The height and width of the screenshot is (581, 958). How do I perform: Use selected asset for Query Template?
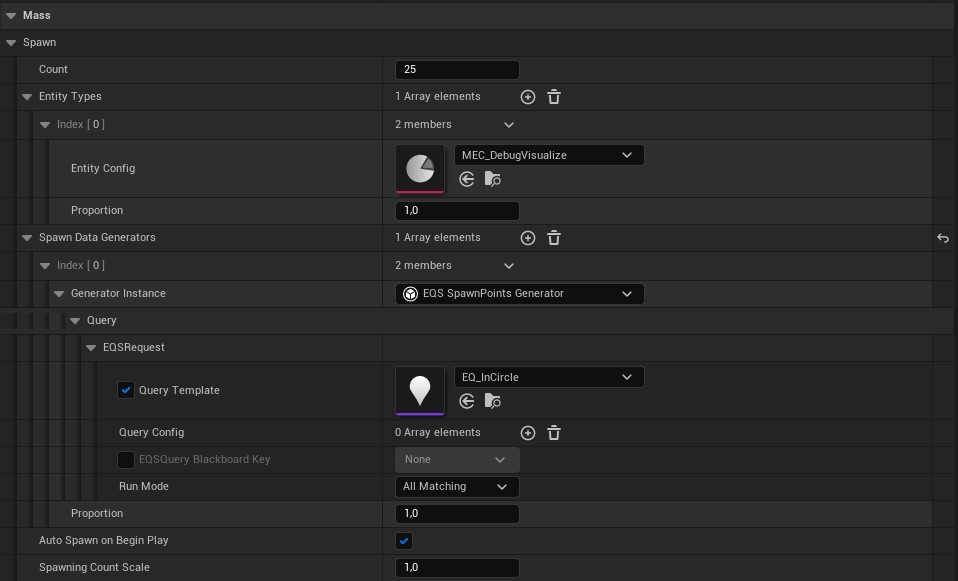[467, 401]
